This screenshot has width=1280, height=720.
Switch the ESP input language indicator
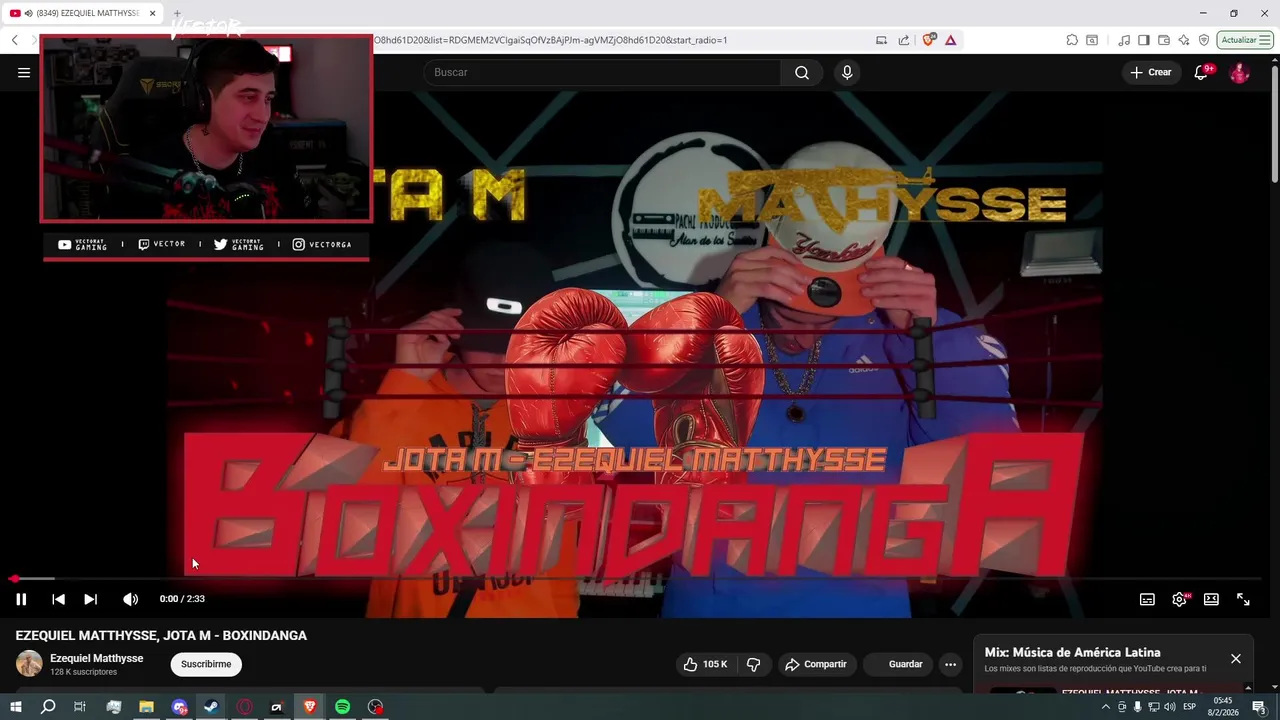(x=1190, y=707)
